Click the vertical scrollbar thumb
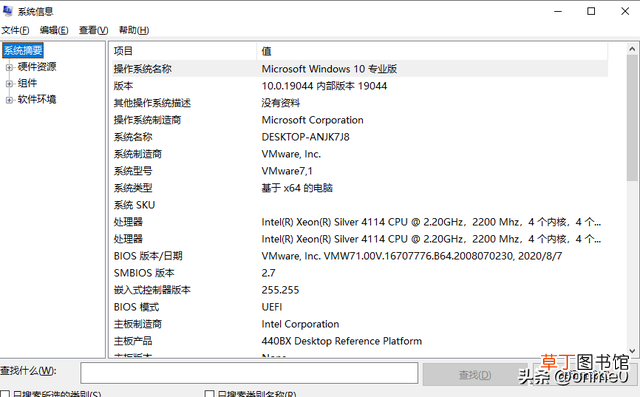Viewport: 640px width, 397px height. tap(632, 118)
